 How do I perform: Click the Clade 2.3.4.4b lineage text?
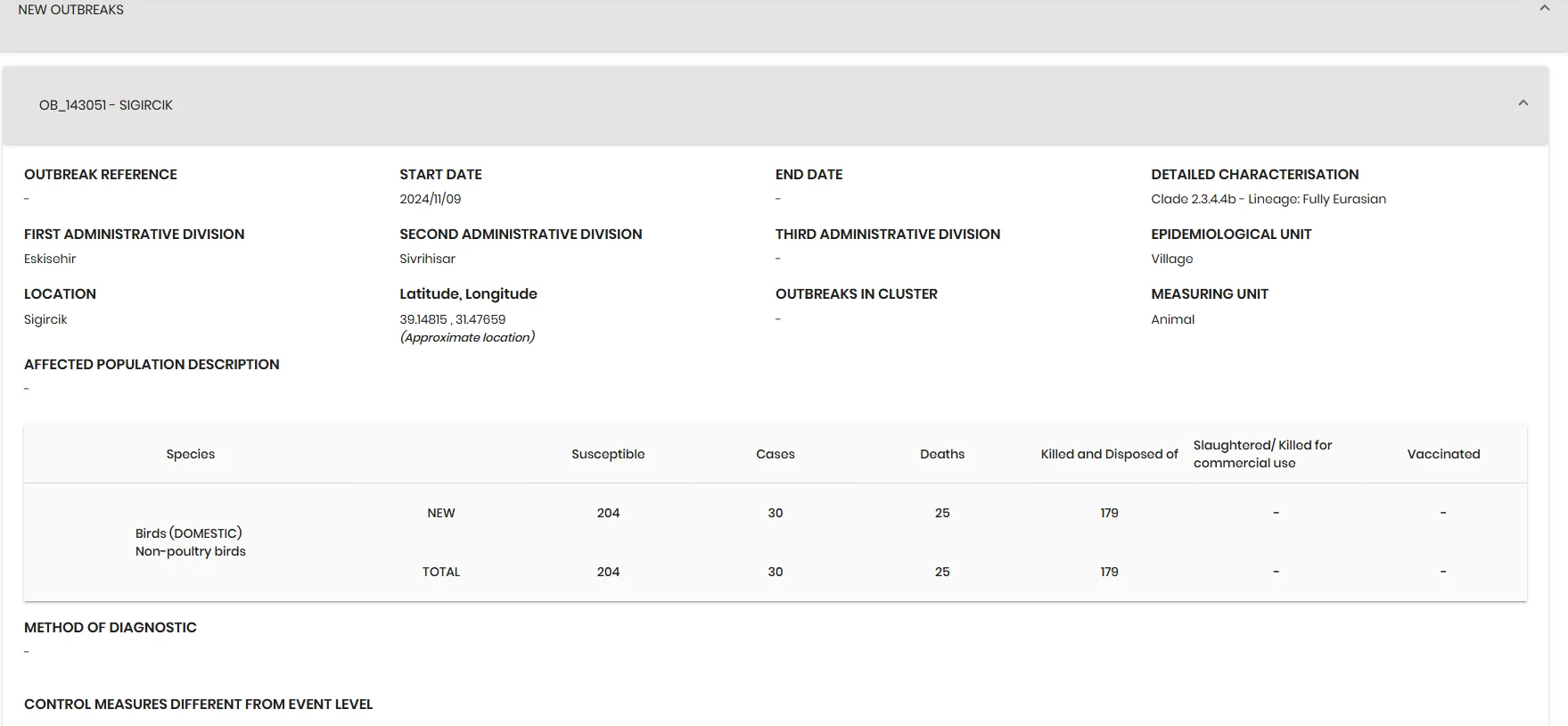click(1268, 199)
